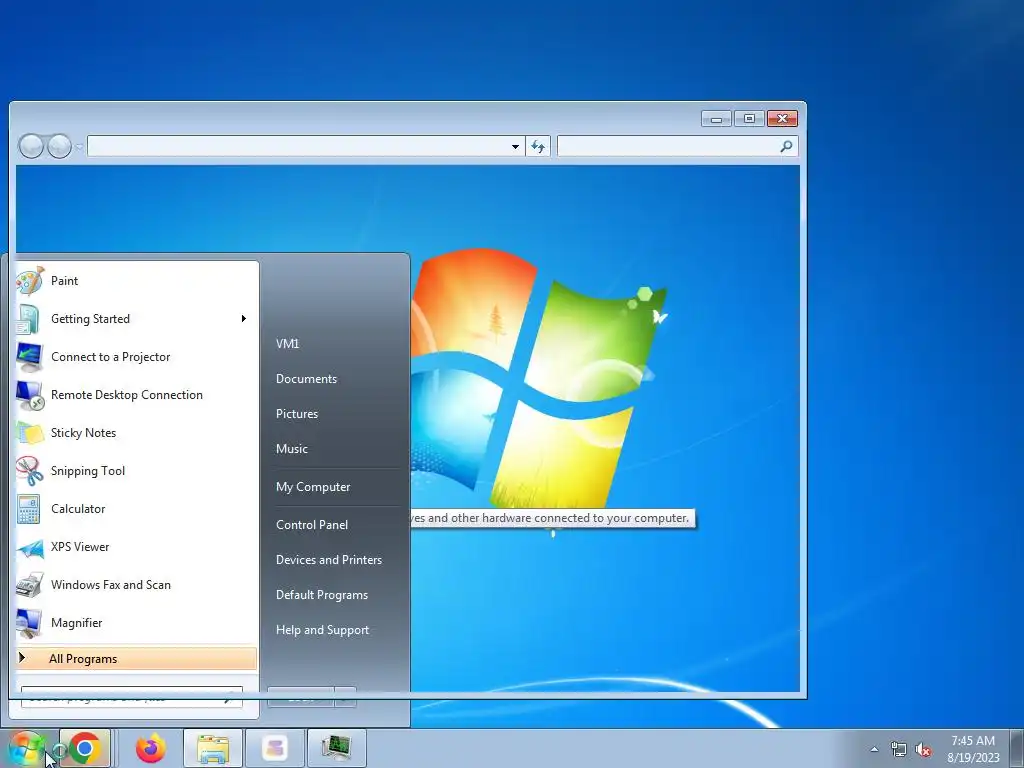This screenshot has width=1024, height=768.
Task: Click the Show Desktop strip
Action: tap(1018, 748)
